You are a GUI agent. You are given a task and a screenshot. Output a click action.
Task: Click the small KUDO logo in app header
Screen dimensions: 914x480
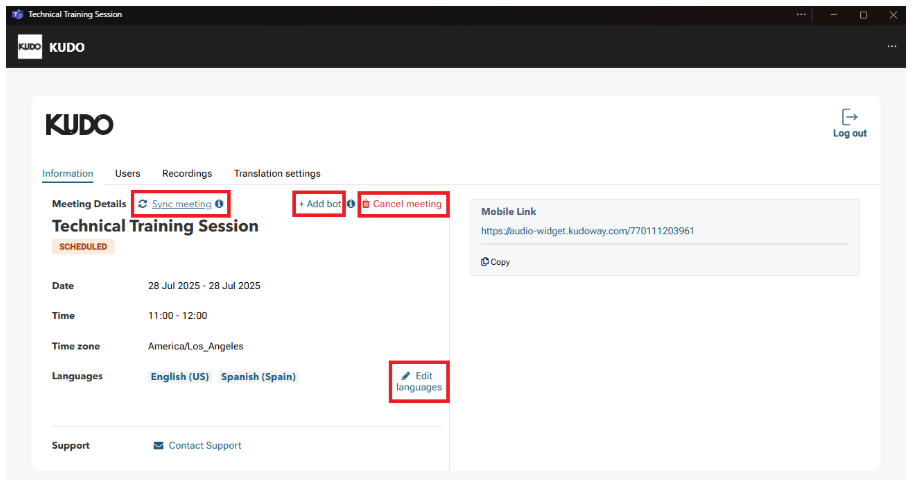(30, 47)
